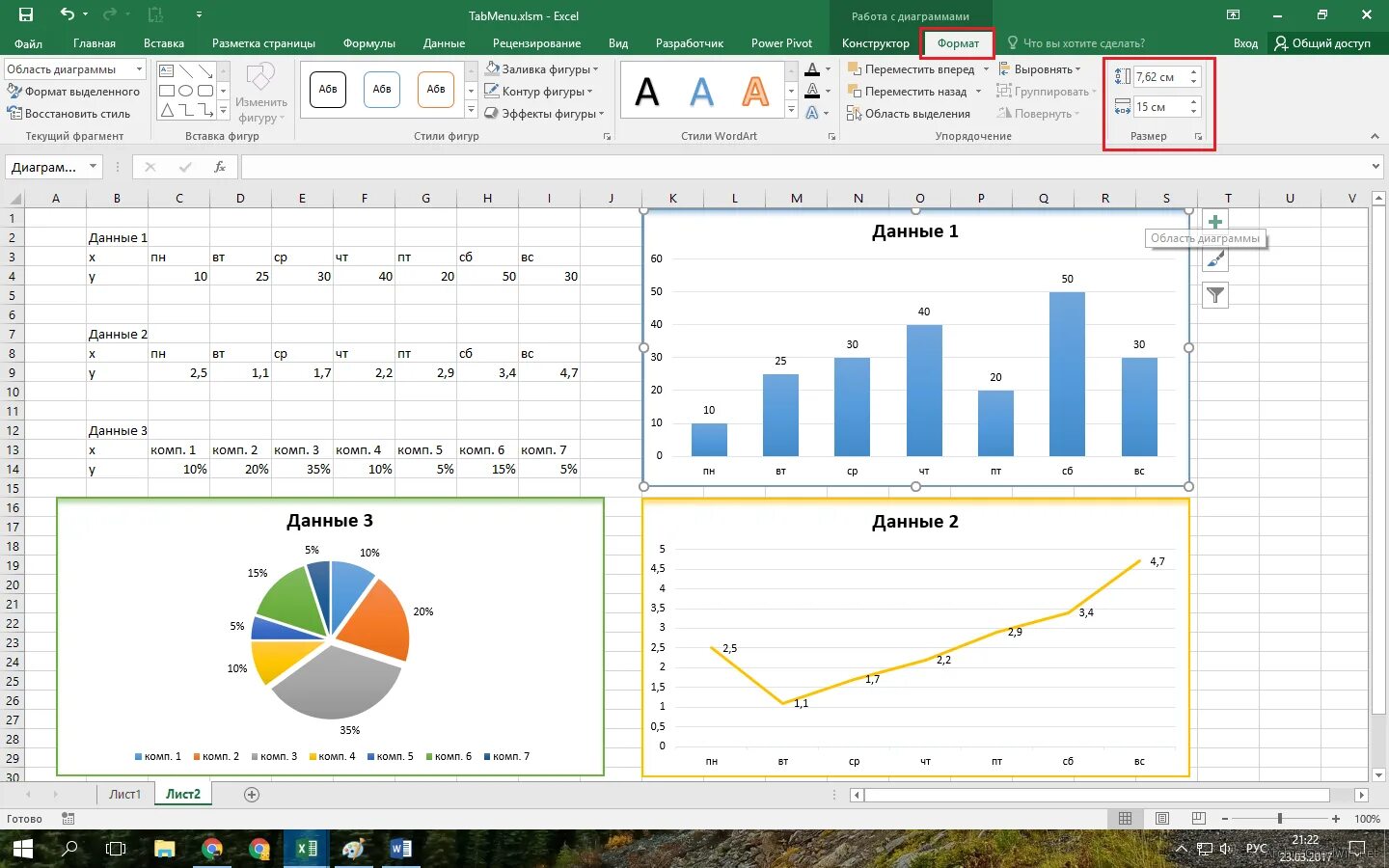Switch to the Вставка tab

[164, 43]
